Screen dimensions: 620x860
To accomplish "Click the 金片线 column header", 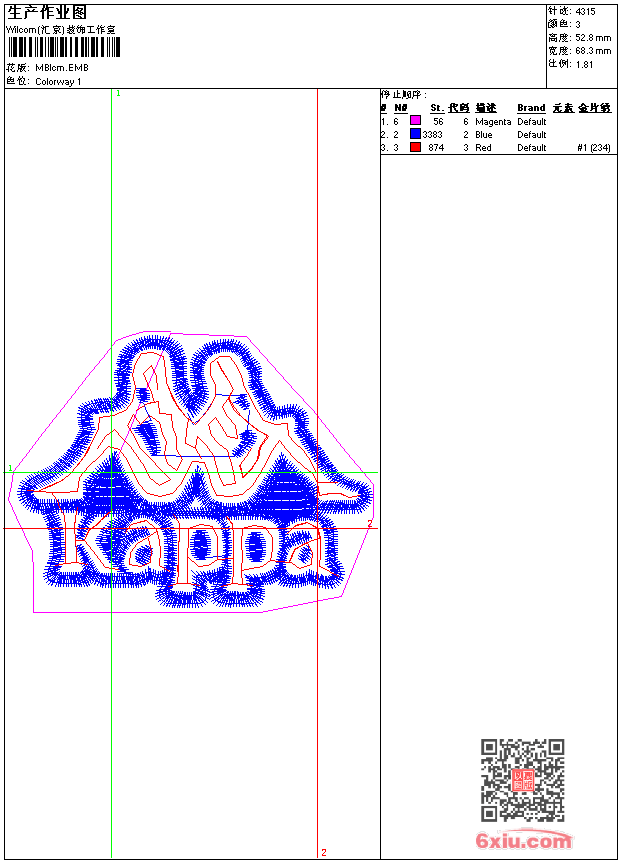I will coord(594,108).
